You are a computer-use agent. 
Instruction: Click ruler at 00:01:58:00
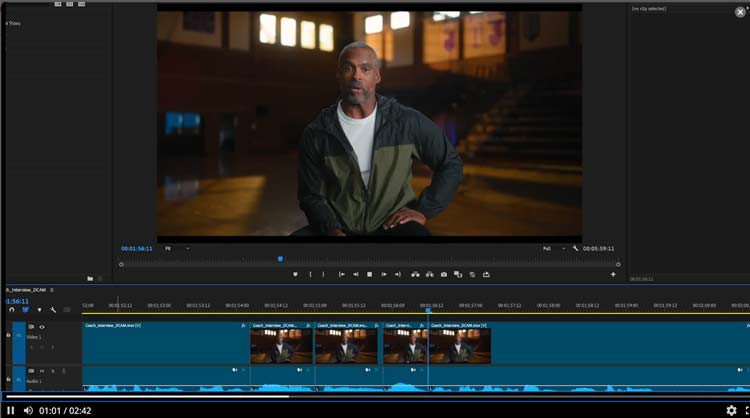click(x=548, y=305)
